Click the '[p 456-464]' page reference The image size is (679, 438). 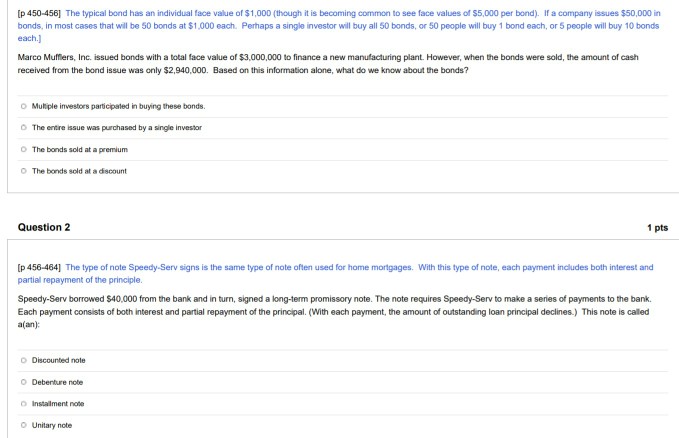coord(39,267)
